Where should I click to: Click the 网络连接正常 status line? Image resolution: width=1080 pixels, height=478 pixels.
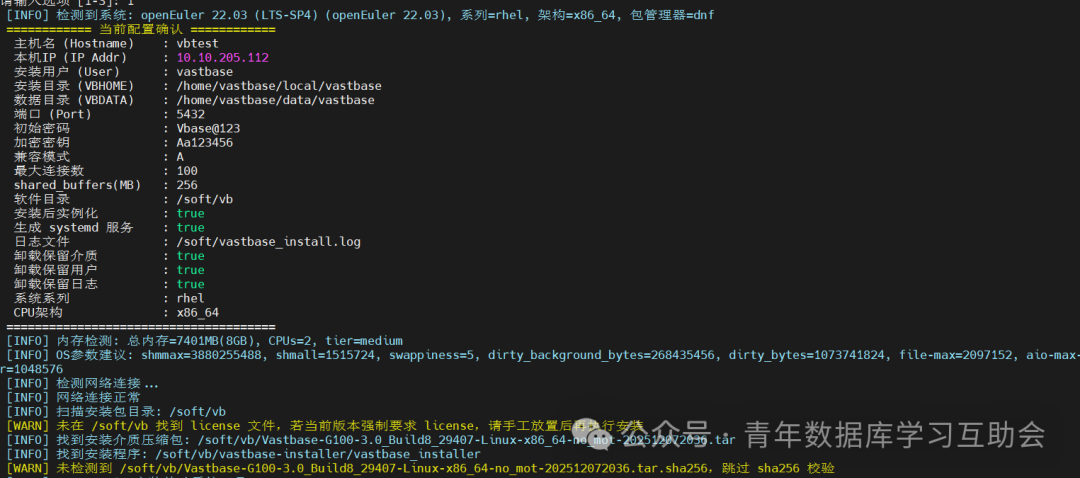(73, 397)
